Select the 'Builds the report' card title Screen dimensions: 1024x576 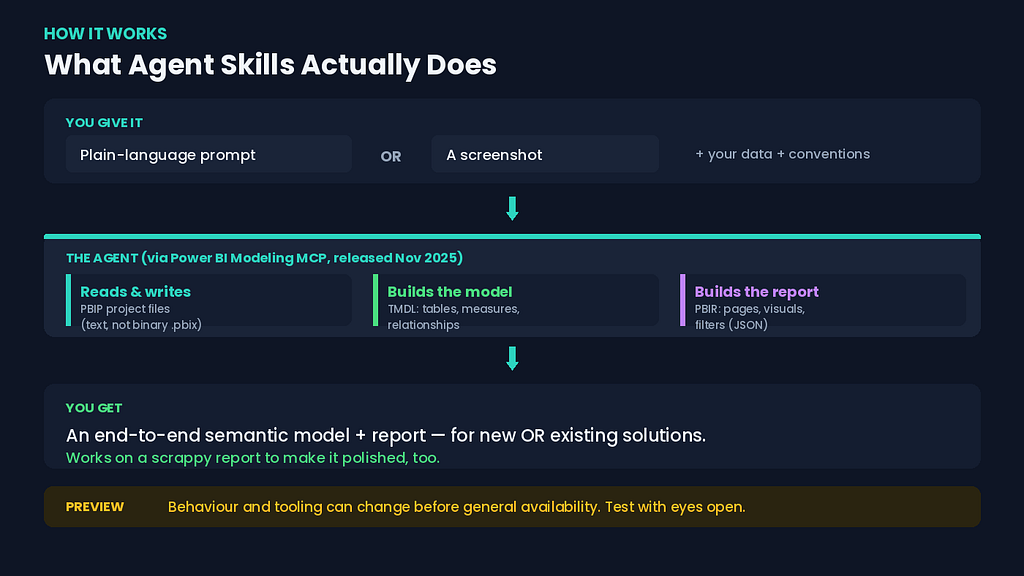coord(756,292)
